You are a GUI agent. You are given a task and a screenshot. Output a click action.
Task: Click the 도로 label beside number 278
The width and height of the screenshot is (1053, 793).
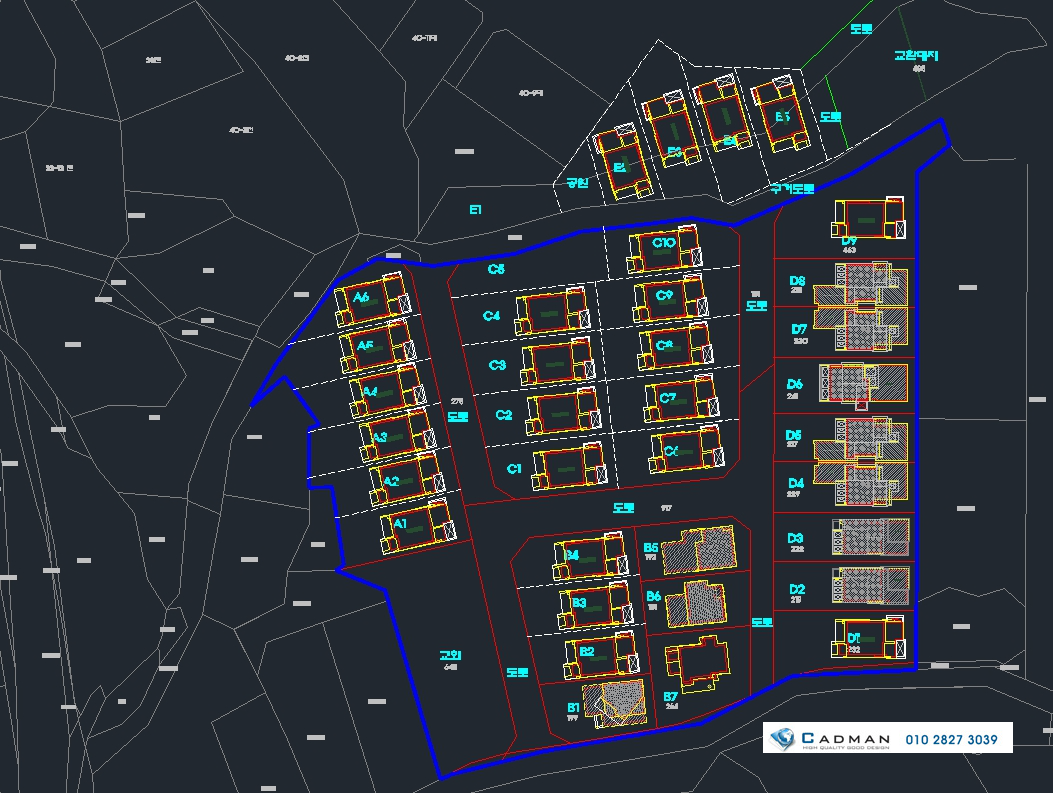[458, 417]
